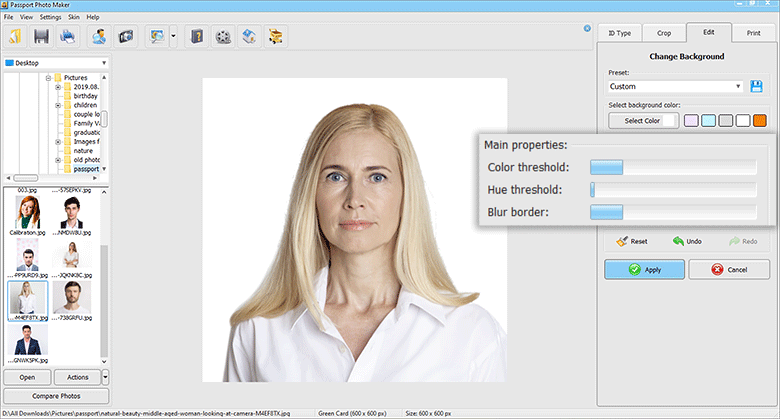Open the dropdown arrow beside picture zoom icon
The height and width of the screenshot is (419, 780).
173,36
